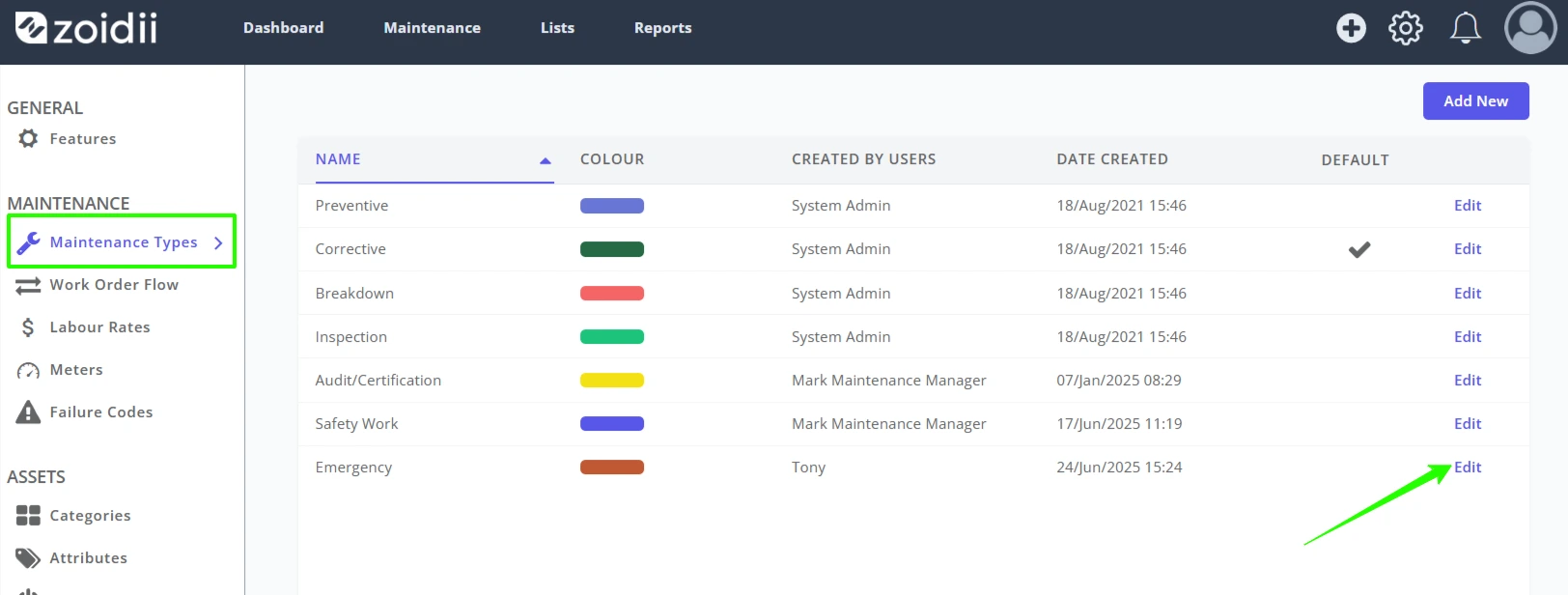Open the notifications bell
The width and height of the screenshot is (1568, 595).
[1466, 28]
